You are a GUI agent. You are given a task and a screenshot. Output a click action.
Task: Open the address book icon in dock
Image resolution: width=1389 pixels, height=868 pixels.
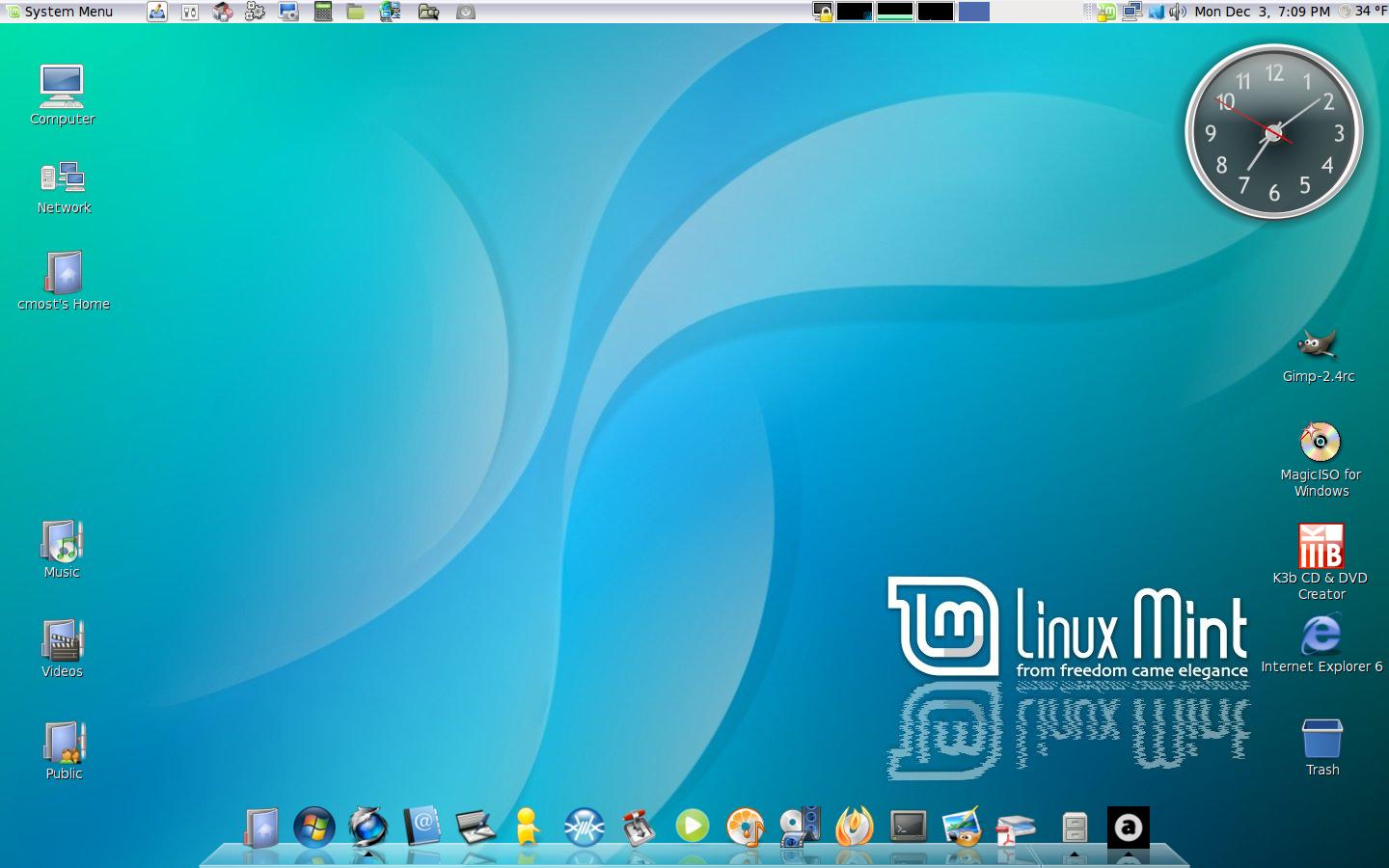click(422, 827)
